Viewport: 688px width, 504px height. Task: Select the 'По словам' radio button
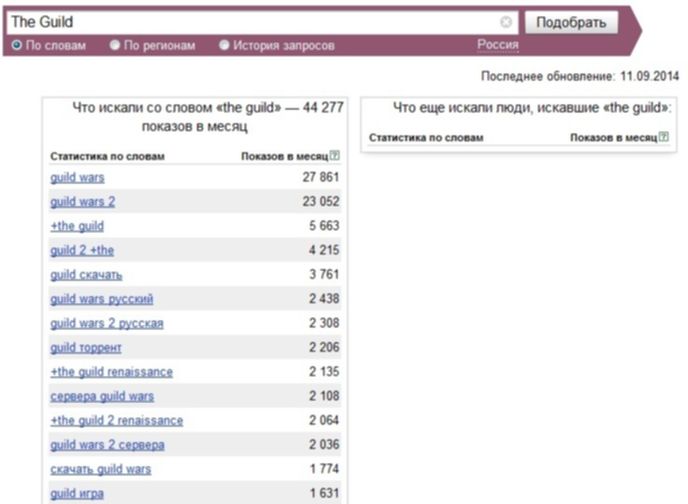[x=17, y=45]
